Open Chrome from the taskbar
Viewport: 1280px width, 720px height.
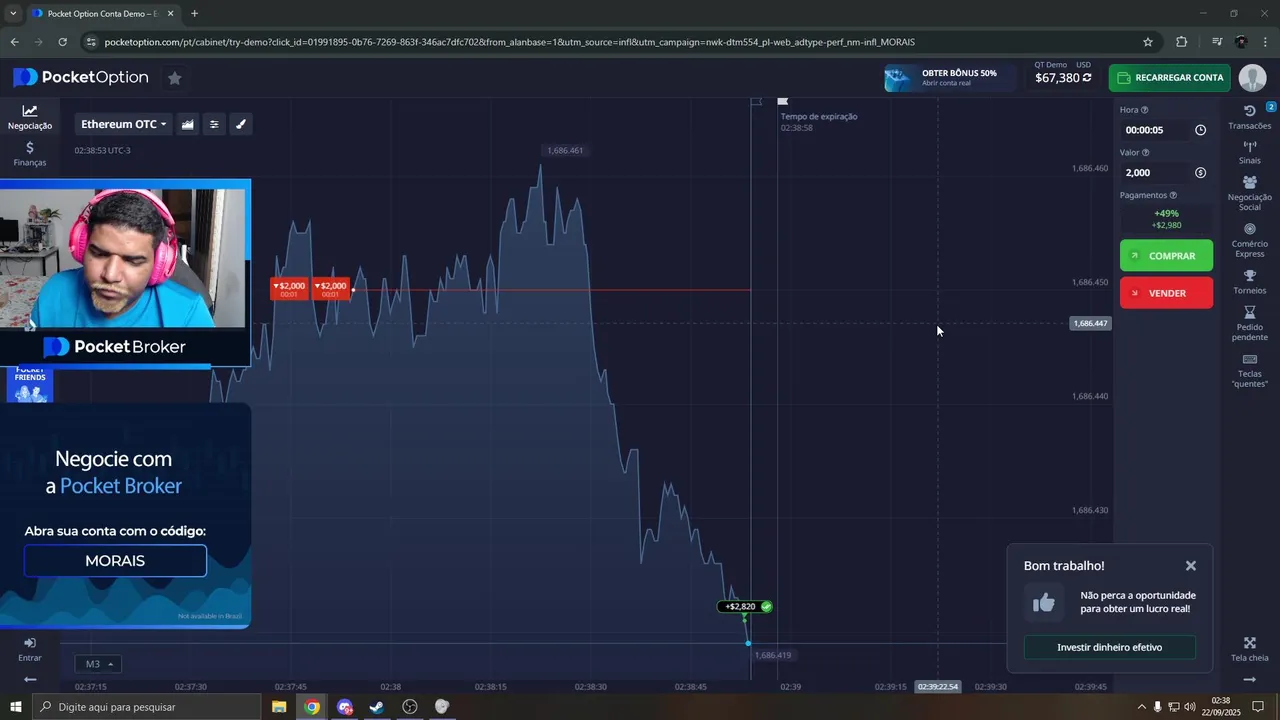pos(312,707)
